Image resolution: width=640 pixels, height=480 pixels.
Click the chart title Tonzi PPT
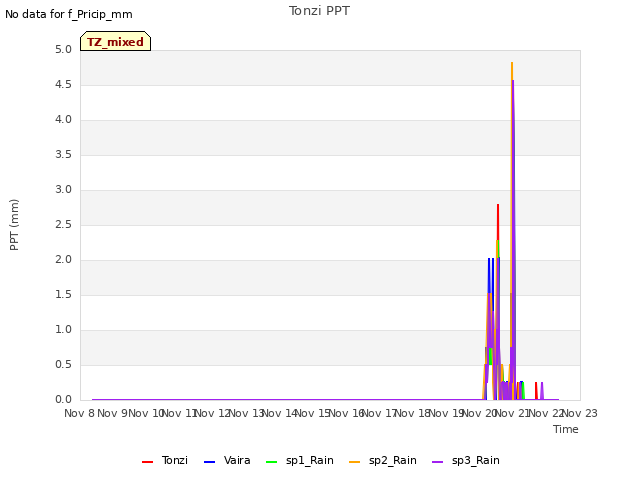pos(319,11)
